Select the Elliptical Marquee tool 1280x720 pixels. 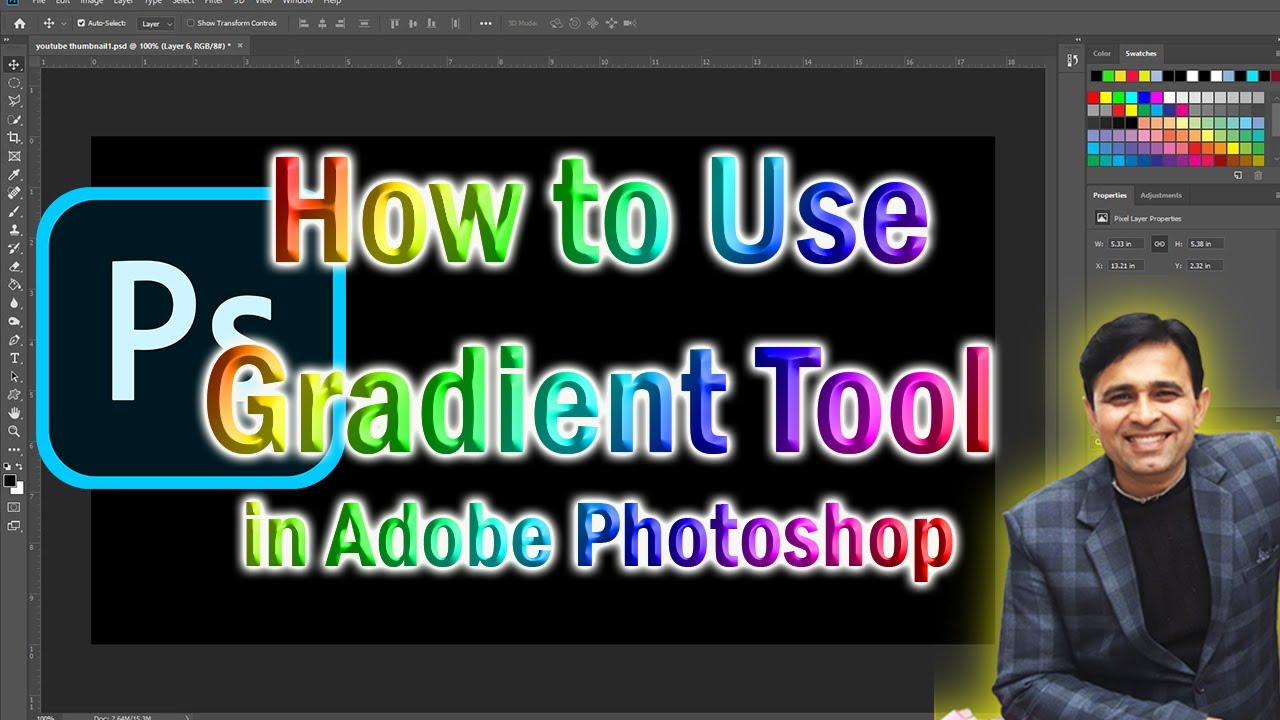click(x=14, y=83)
